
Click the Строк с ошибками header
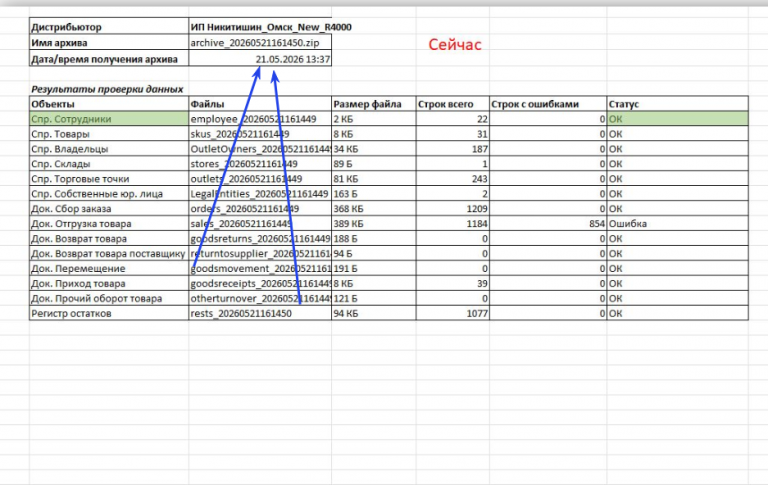click(x=548, y=104)
